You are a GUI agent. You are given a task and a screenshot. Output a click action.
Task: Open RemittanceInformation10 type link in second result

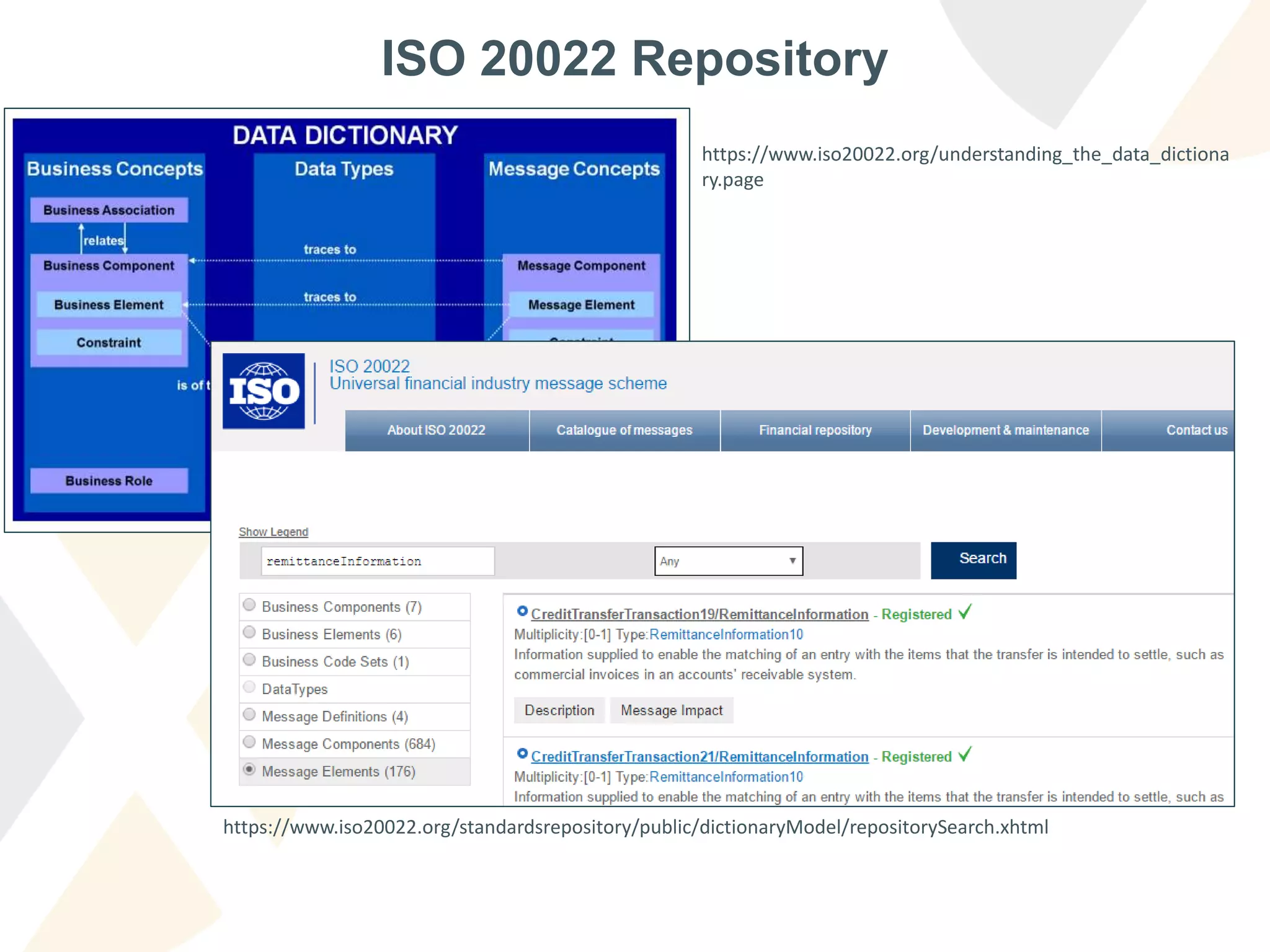[726, 777]
